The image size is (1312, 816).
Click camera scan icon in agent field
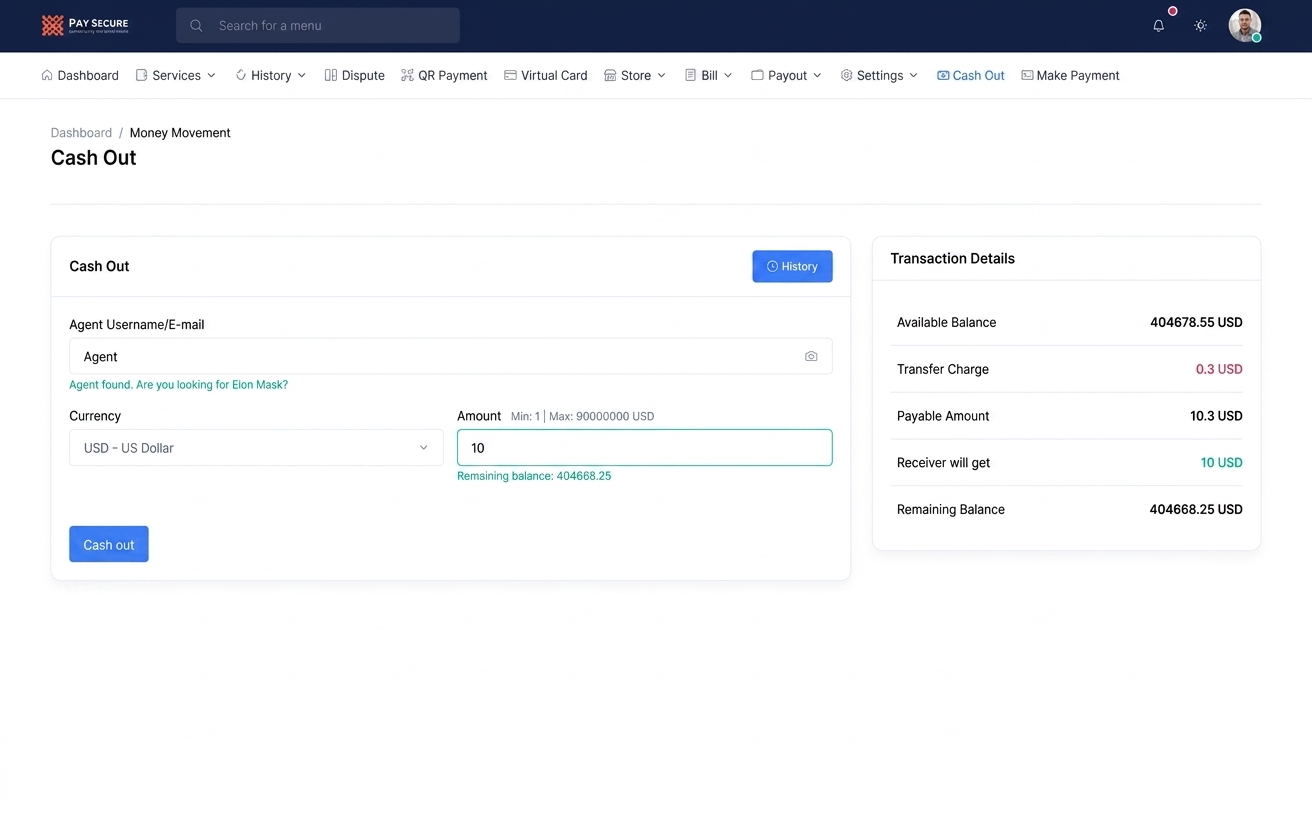pos(811,356)
